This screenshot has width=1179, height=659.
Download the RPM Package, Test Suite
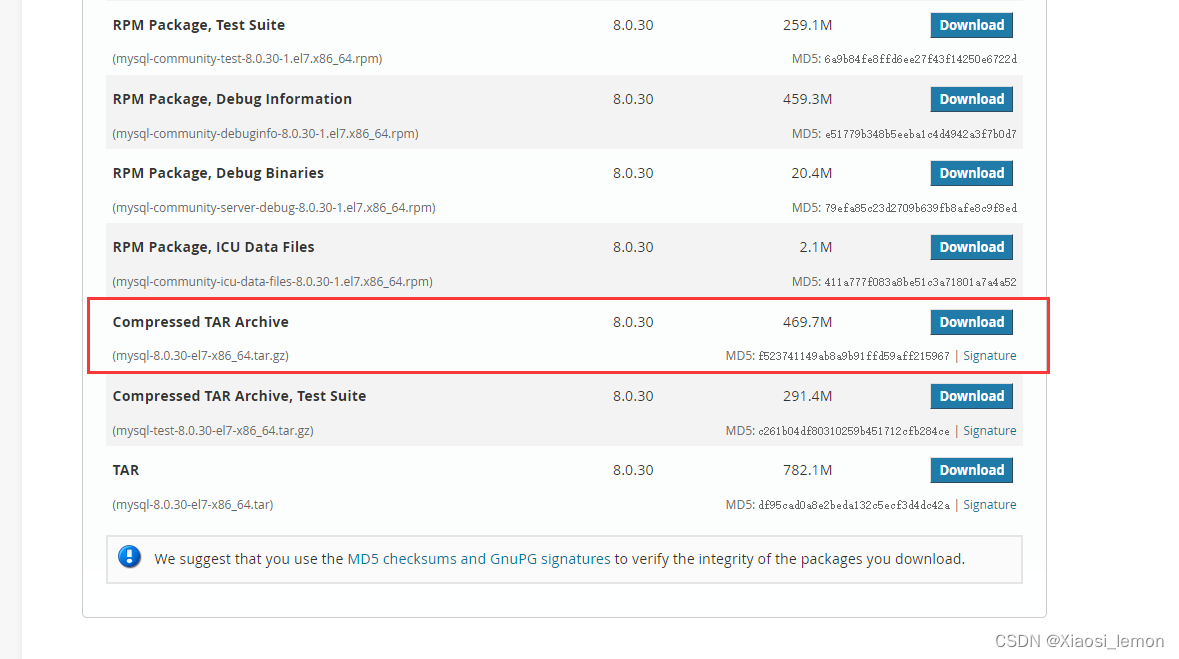pos(971,25)
